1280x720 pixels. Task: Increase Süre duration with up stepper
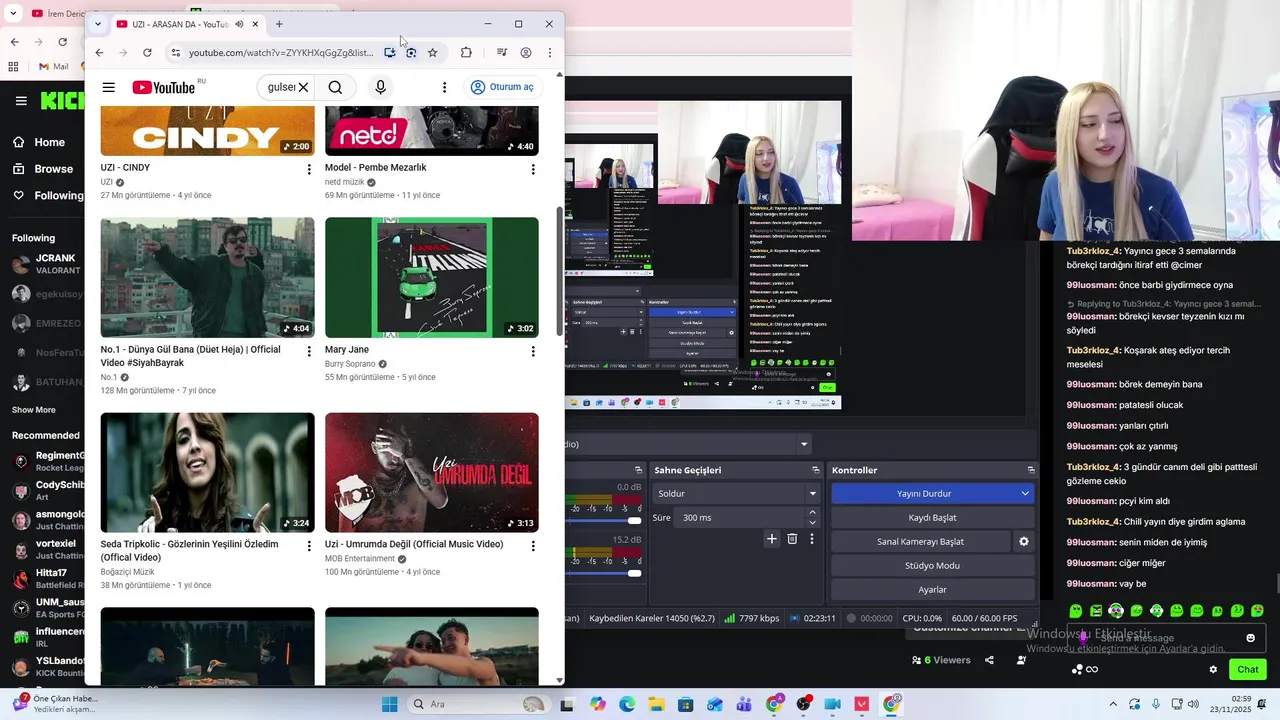812,512
